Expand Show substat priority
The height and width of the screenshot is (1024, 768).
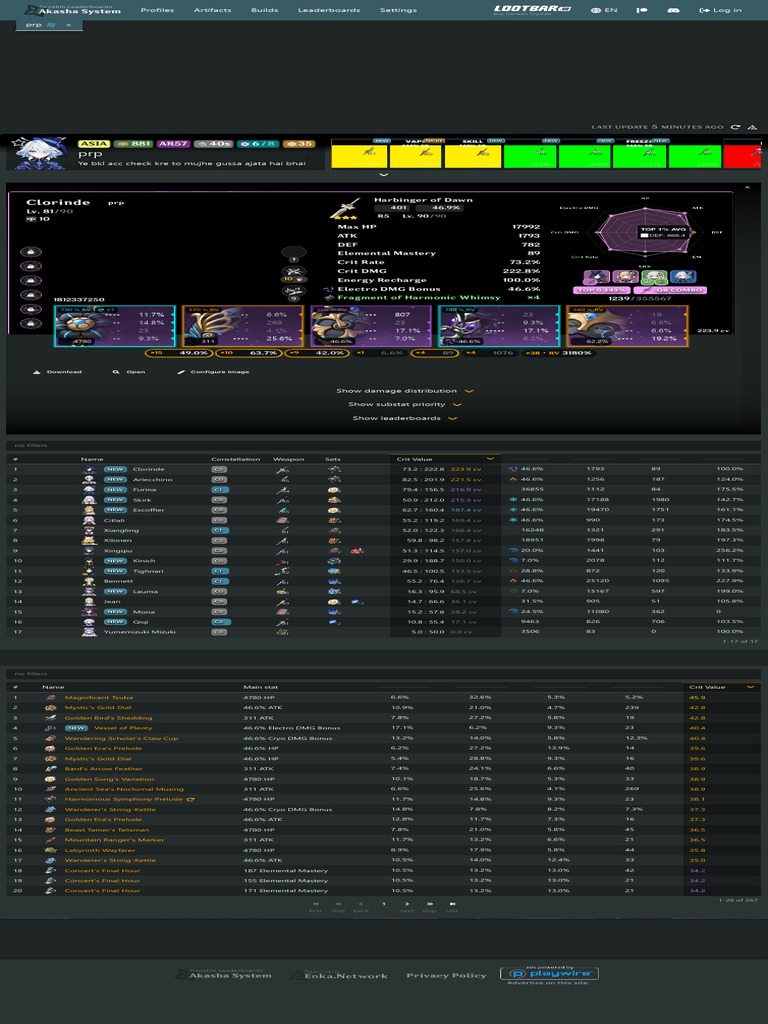404,404
